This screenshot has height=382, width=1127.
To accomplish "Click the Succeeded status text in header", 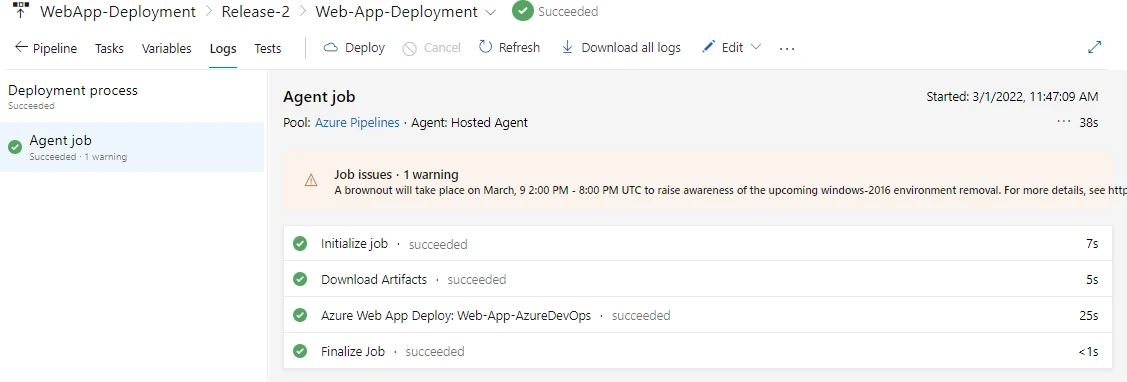I will (568, 12).
